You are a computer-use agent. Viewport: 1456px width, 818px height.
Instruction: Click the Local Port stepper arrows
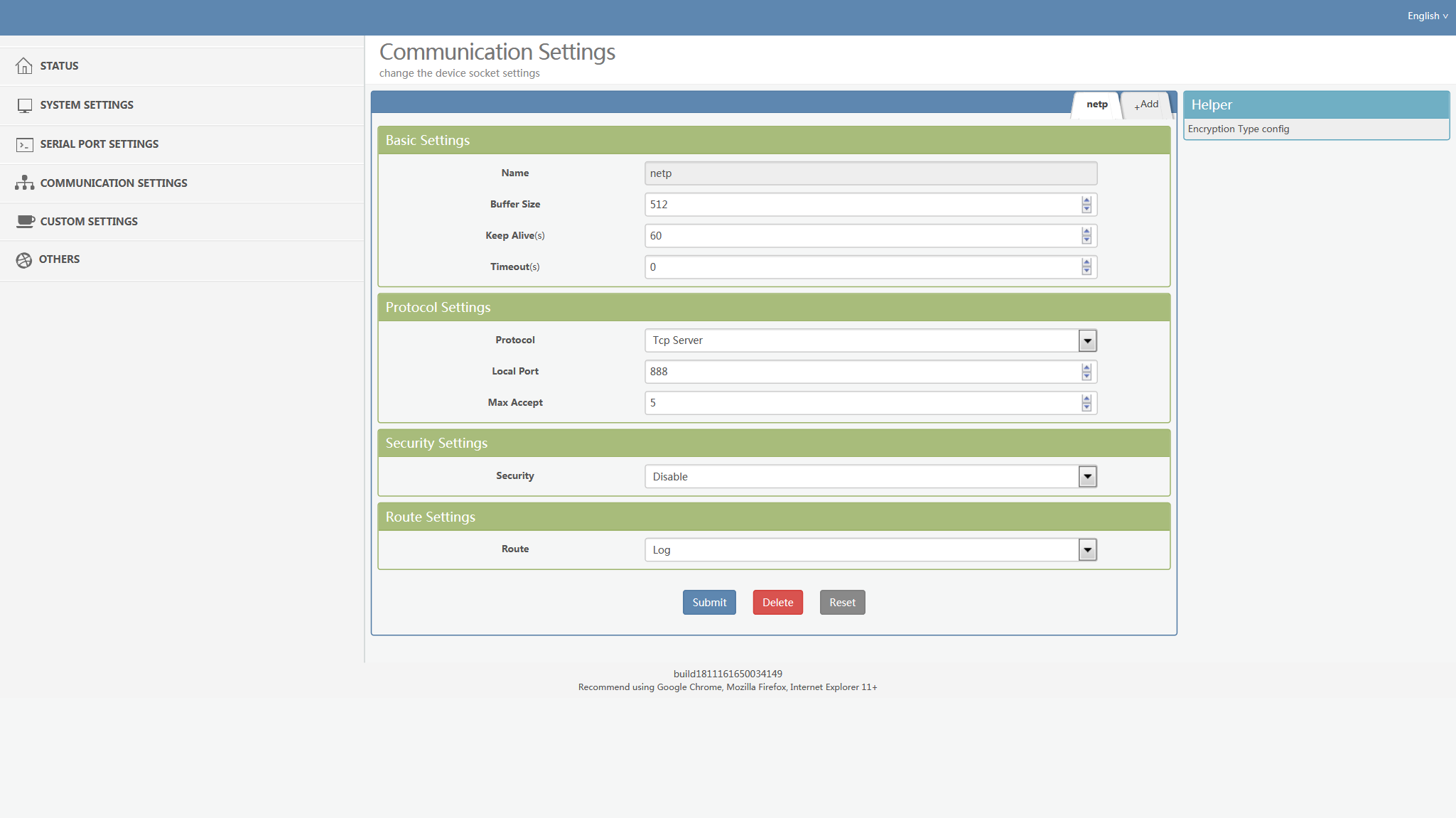click(x=1086, y=372)
